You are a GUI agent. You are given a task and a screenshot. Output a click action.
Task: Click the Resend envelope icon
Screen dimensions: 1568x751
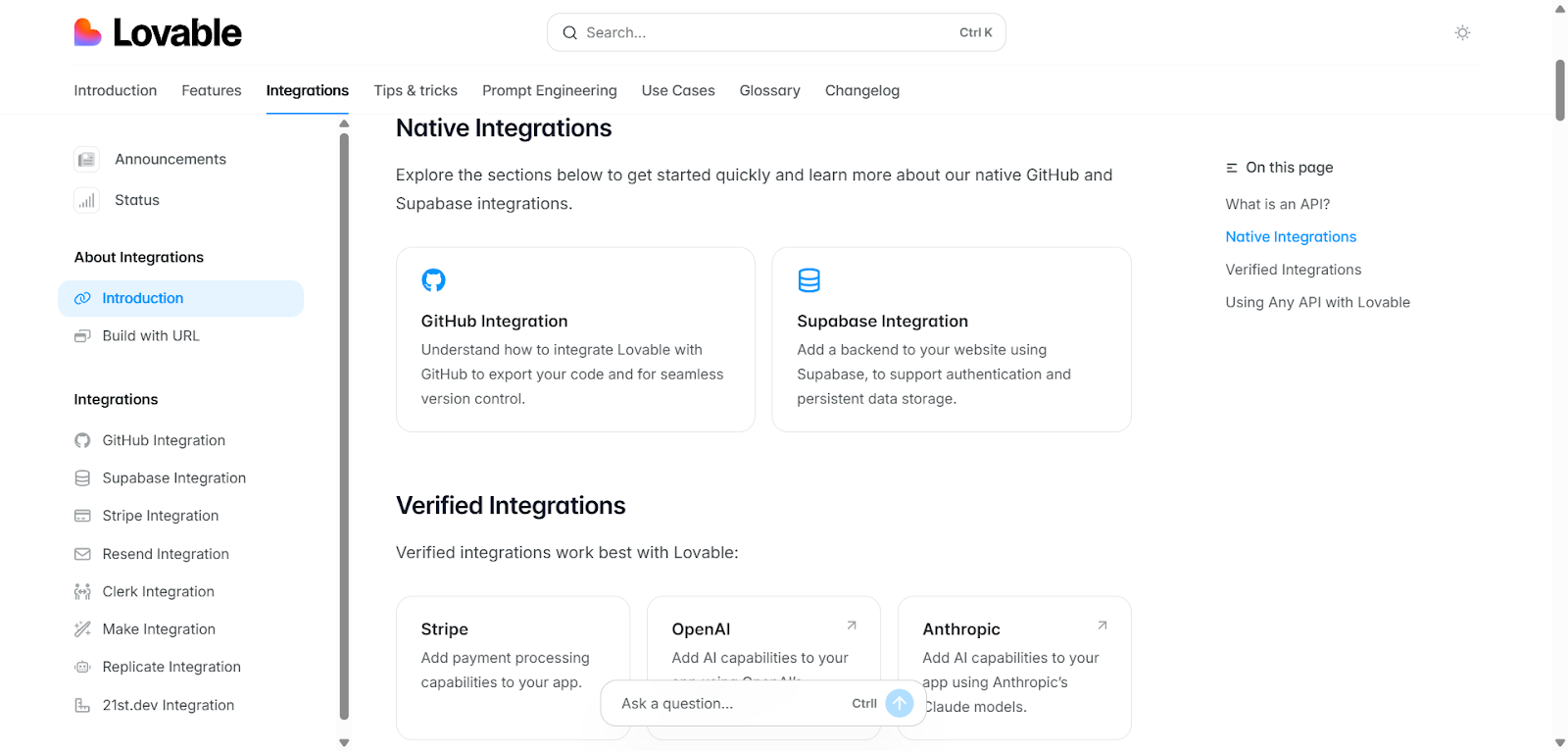[82, 554]
